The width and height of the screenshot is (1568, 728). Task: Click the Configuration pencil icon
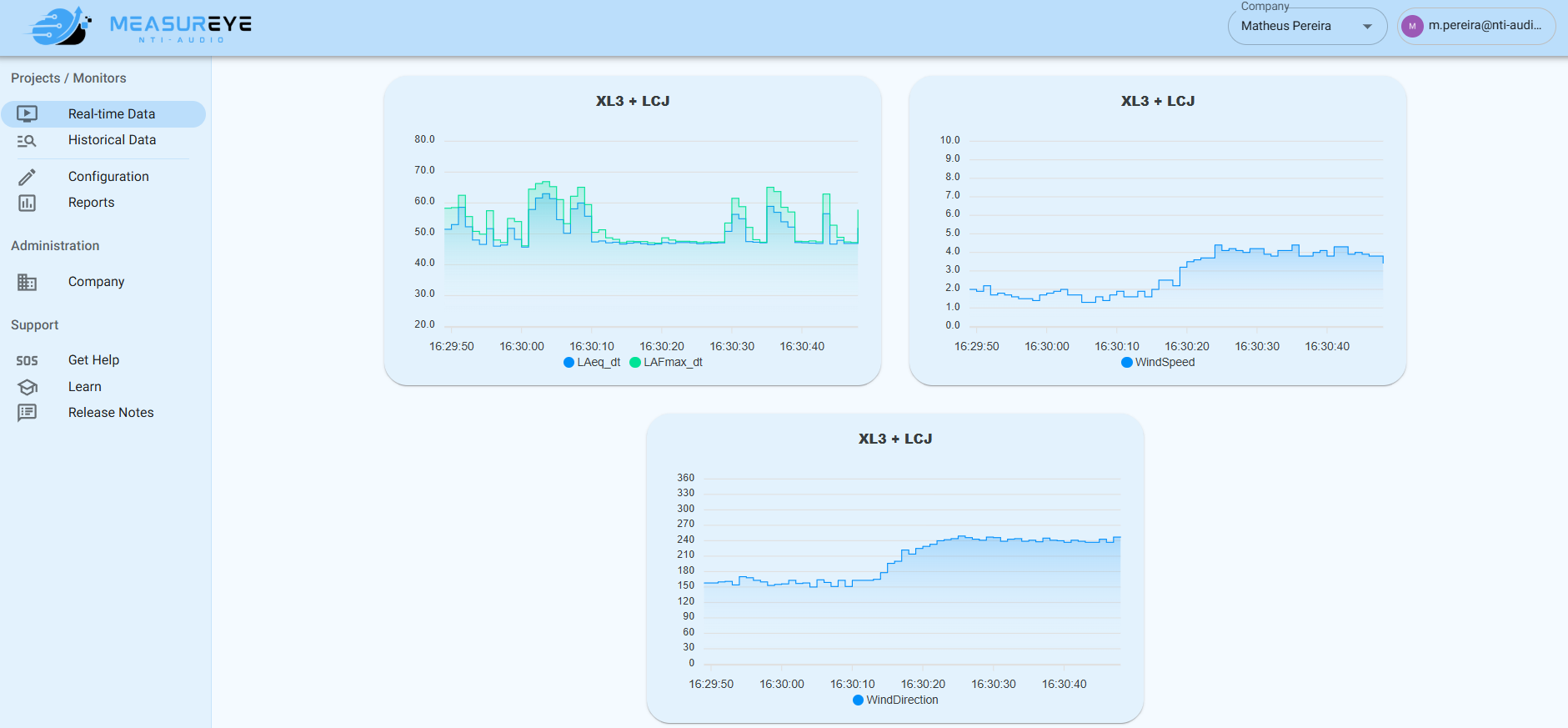click(x=27, y=177)
